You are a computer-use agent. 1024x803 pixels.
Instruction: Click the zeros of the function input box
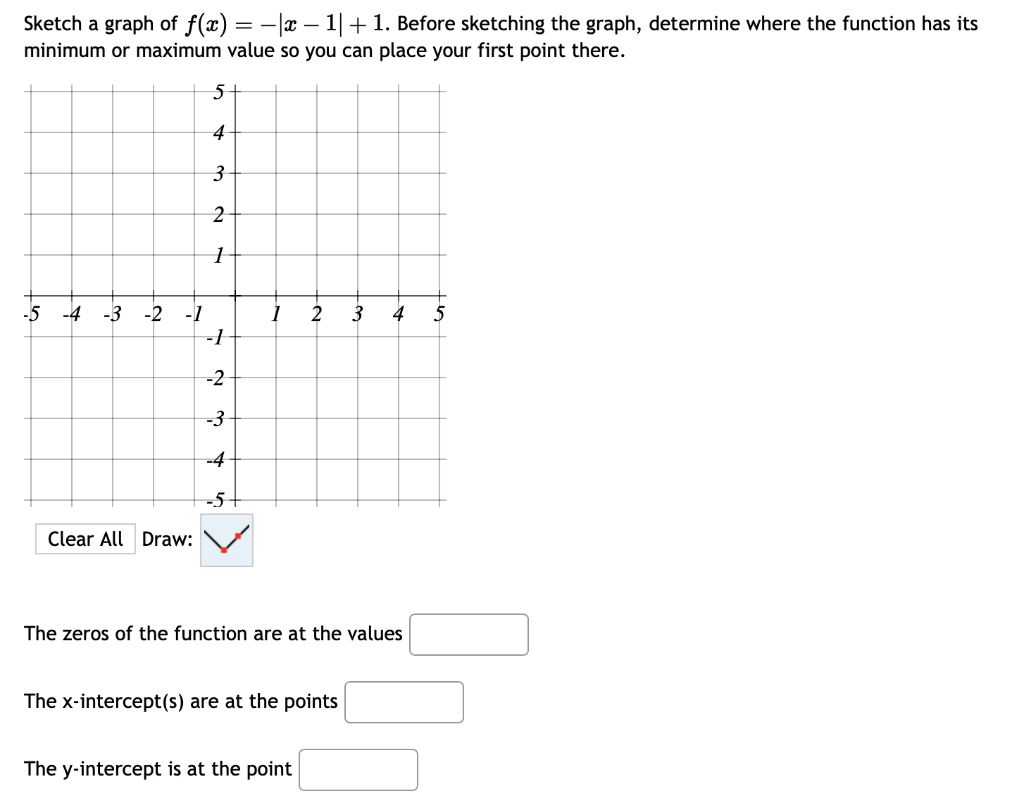pos(468,634)
